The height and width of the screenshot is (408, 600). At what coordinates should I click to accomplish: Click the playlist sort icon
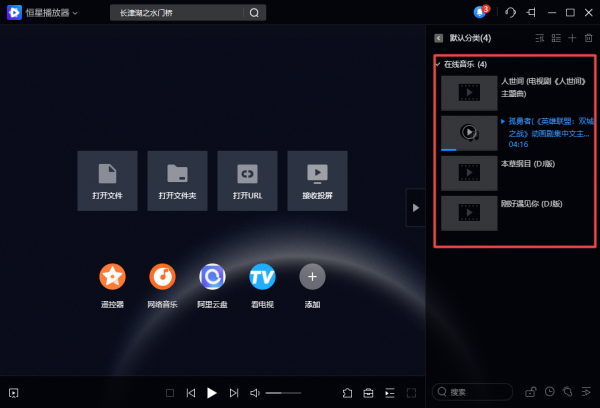540,38
